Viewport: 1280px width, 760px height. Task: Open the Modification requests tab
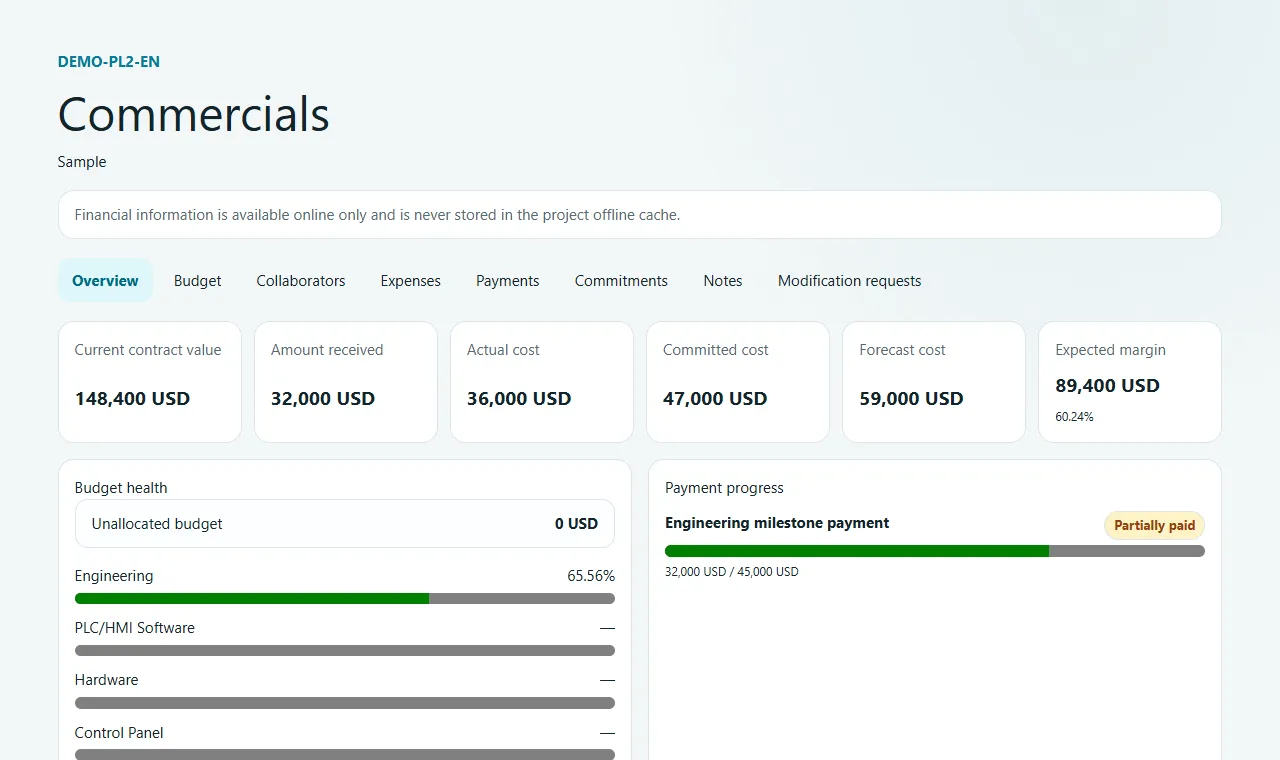pyautogui.click(x=850, y=281)
